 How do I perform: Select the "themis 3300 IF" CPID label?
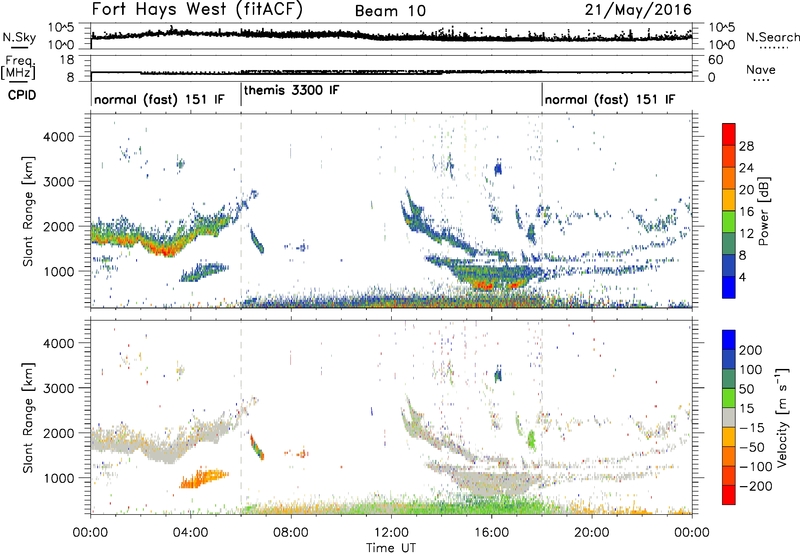291,90
